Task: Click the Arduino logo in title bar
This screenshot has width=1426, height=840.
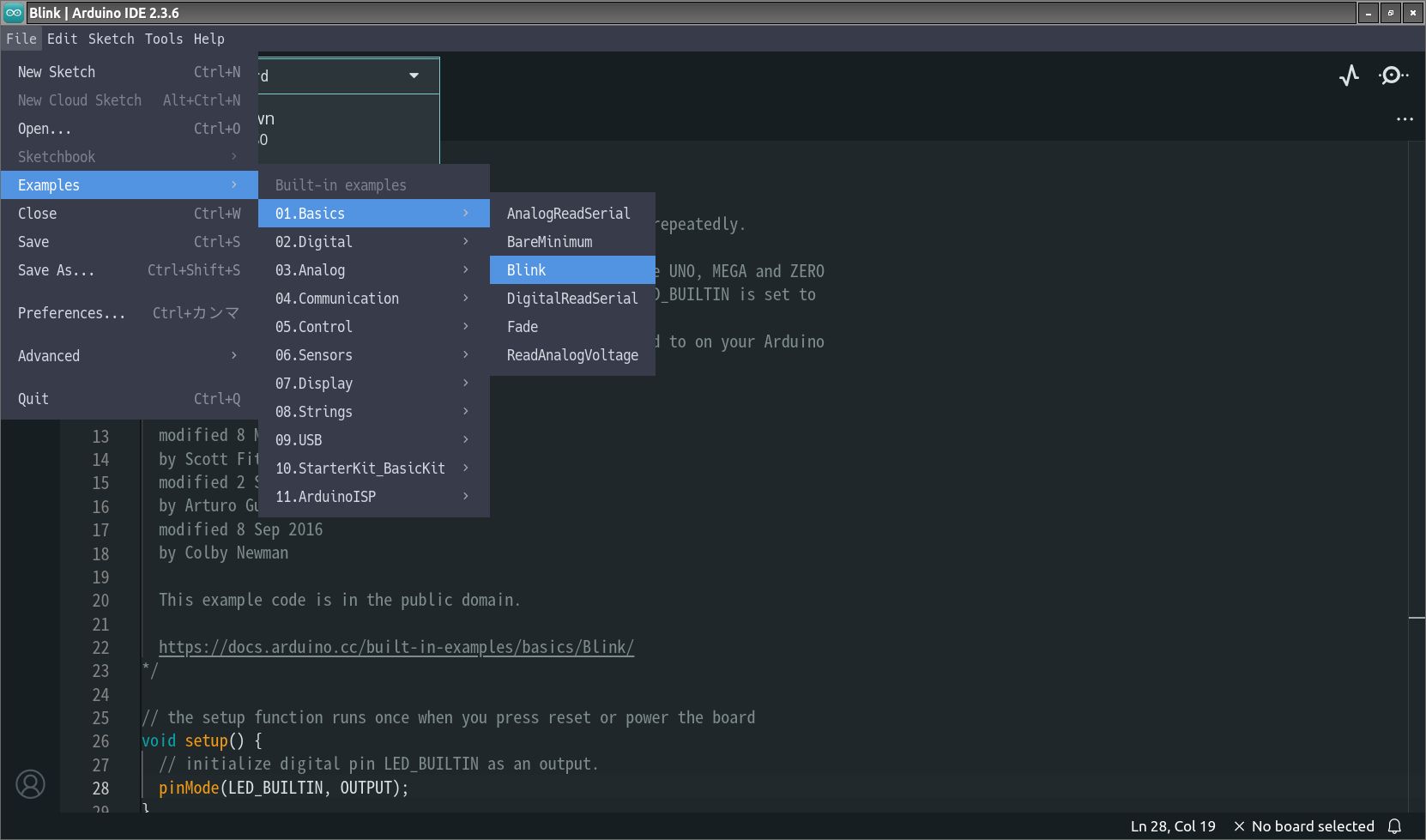Action: point(14,13)
